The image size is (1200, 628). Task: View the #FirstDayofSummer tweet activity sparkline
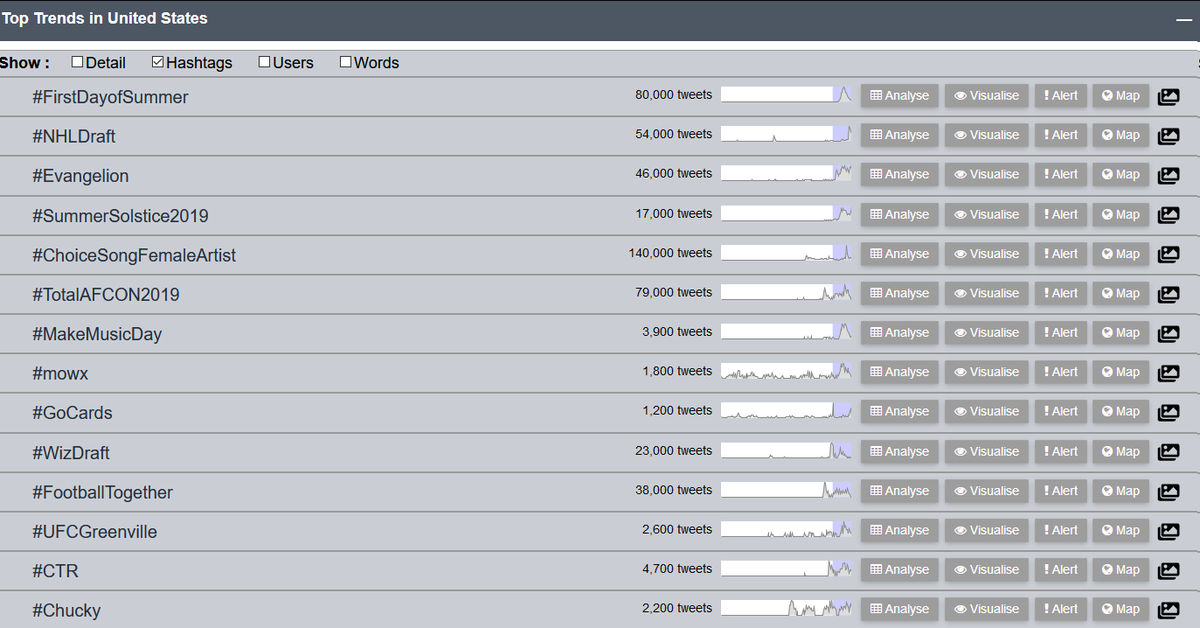point(787,95)
